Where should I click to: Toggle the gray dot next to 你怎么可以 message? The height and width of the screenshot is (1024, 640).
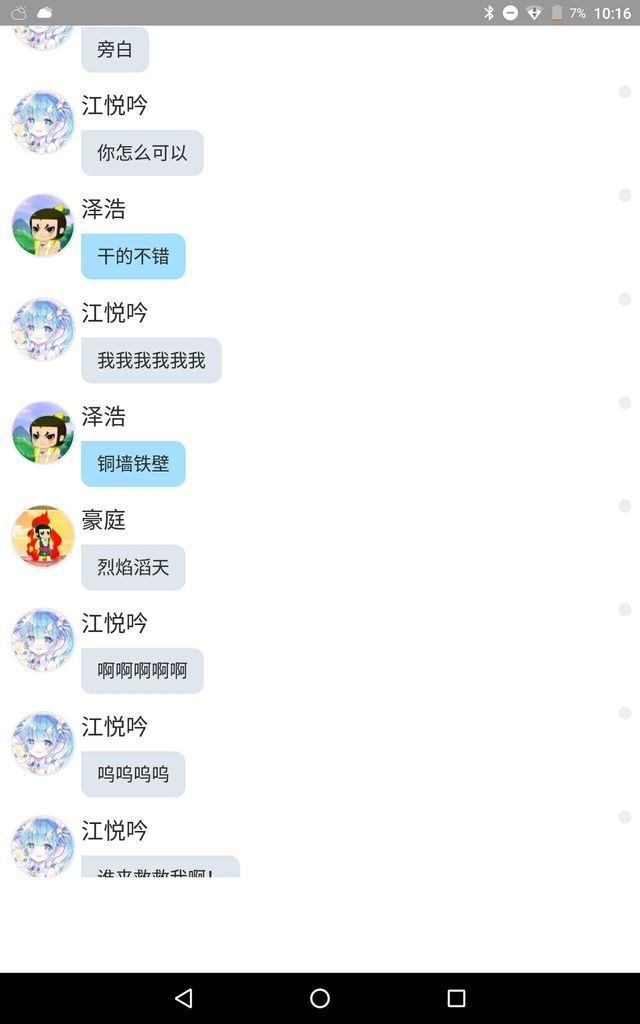[x=625, y=91]
